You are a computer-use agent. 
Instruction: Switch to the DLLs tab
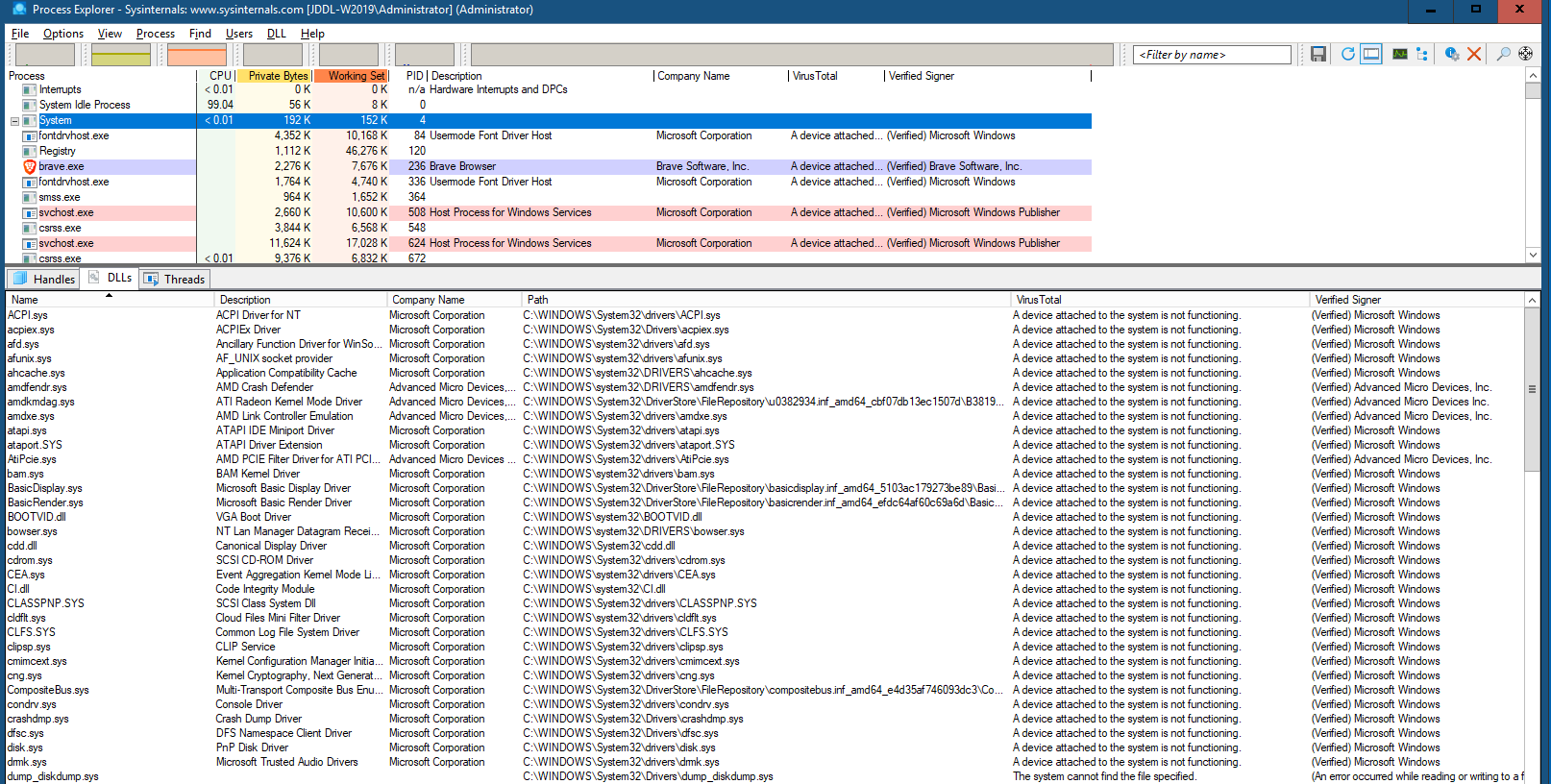[x=110, y=278]
